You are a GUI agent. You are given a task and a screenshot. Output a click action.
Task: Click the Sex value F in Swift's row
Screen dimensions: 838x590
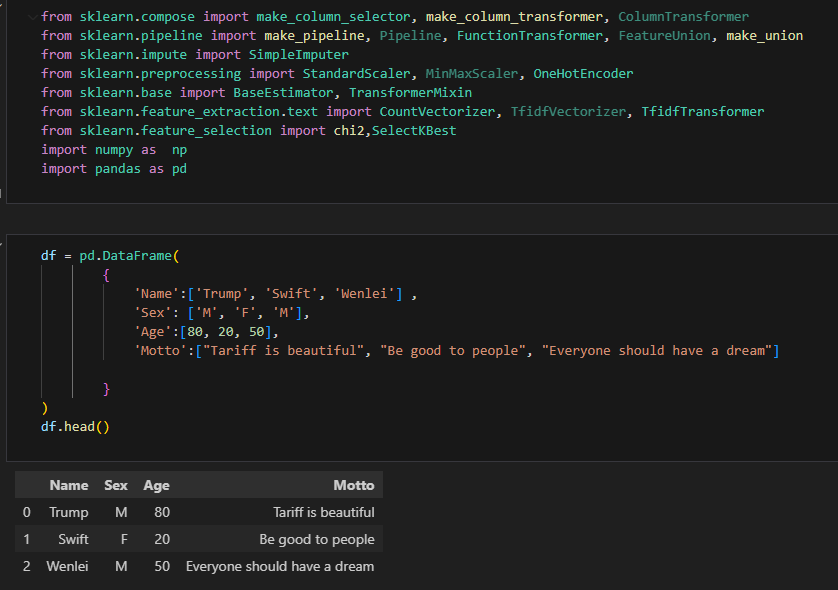point(124,539)
